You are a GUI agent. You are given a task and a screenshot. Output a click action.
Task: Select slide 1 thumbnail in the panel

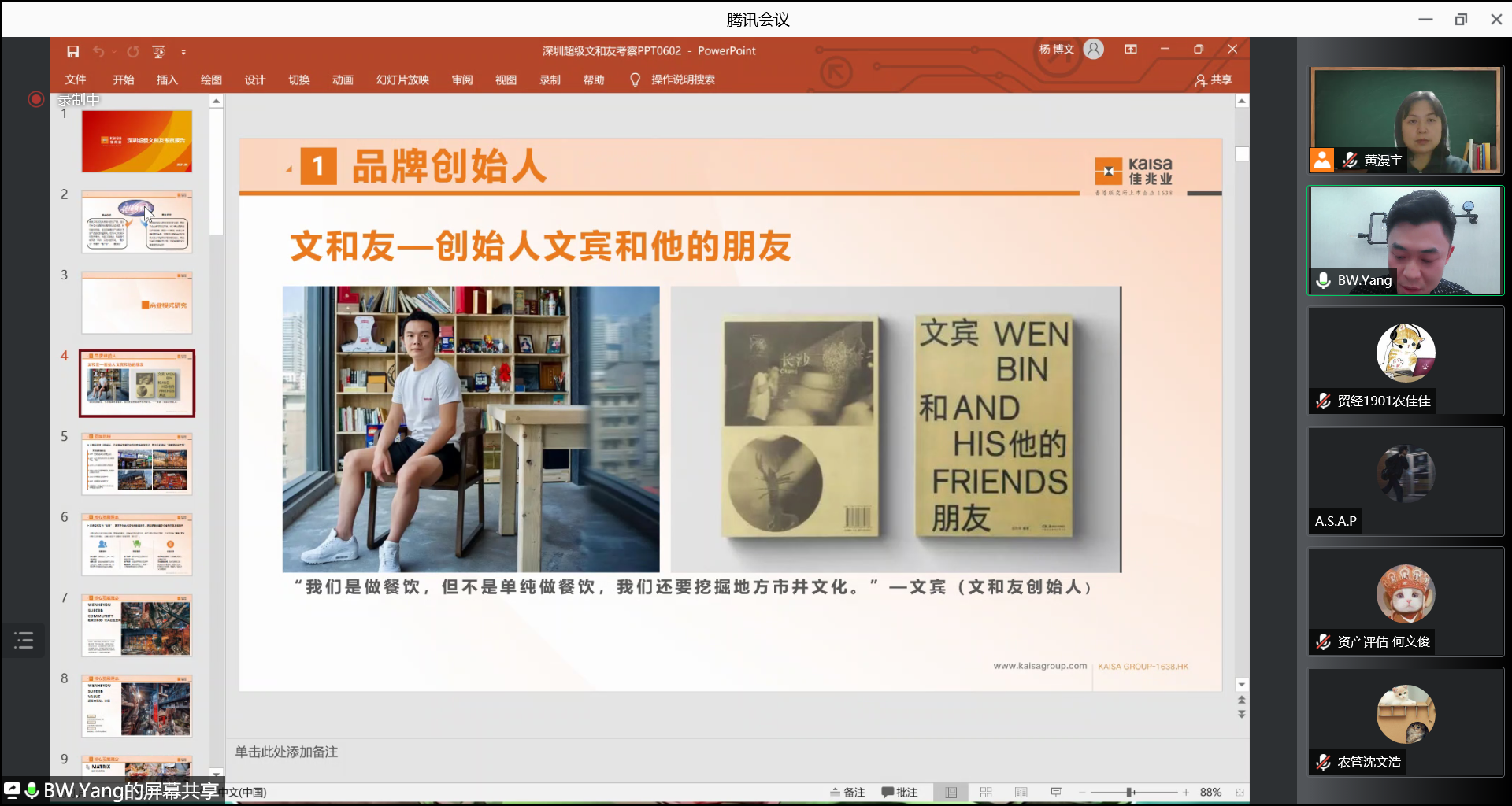(137, 142)
